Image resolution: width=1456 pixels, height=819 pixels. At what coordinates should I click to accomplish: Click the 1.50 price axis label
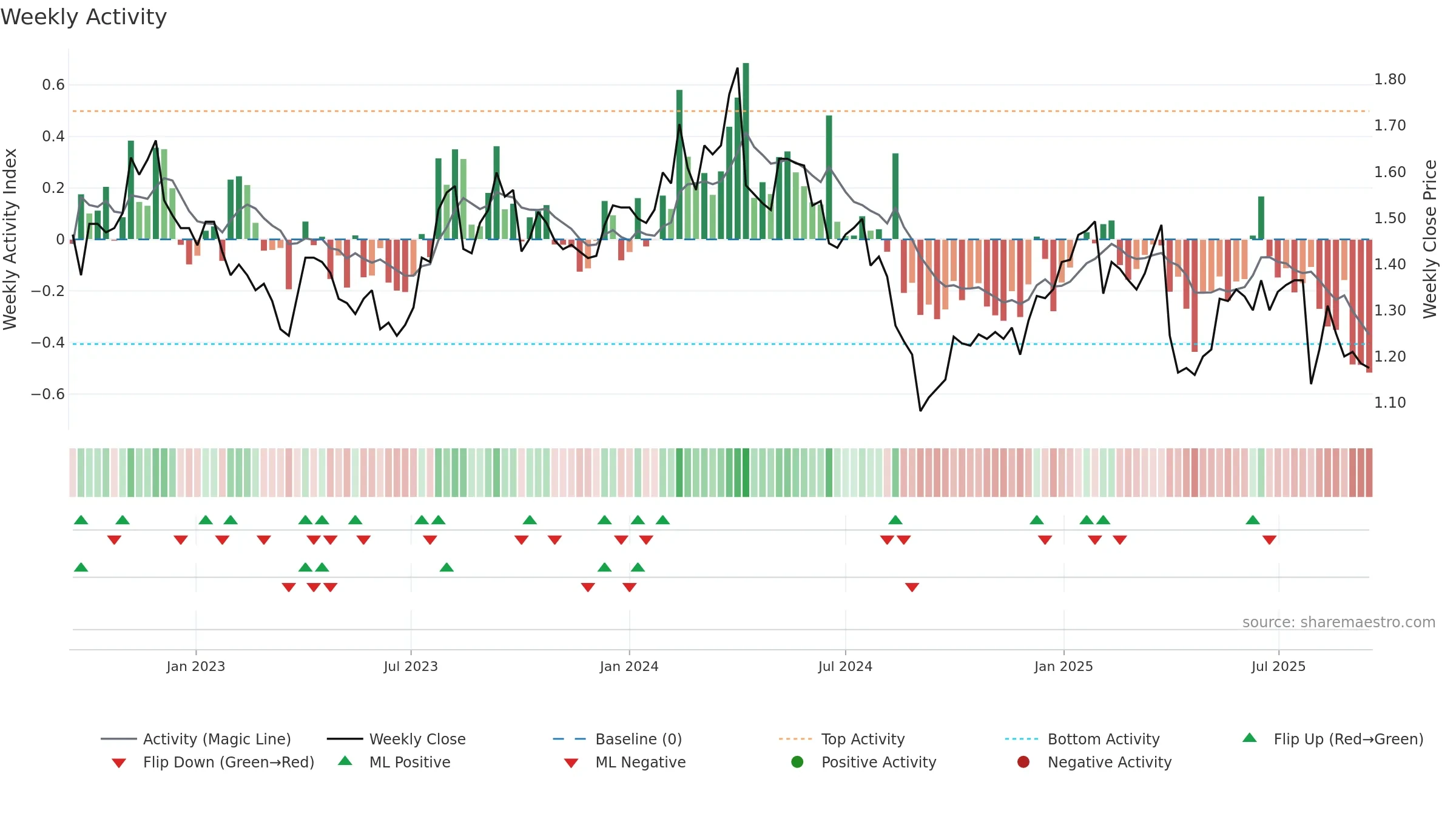1390,218
